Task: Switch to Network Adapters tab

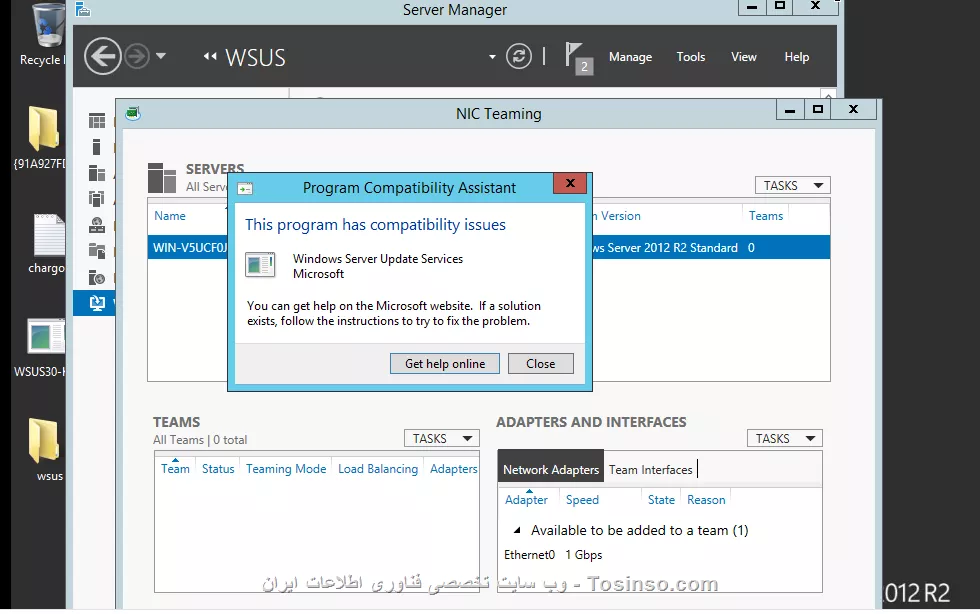Action: tap(551, 470)
